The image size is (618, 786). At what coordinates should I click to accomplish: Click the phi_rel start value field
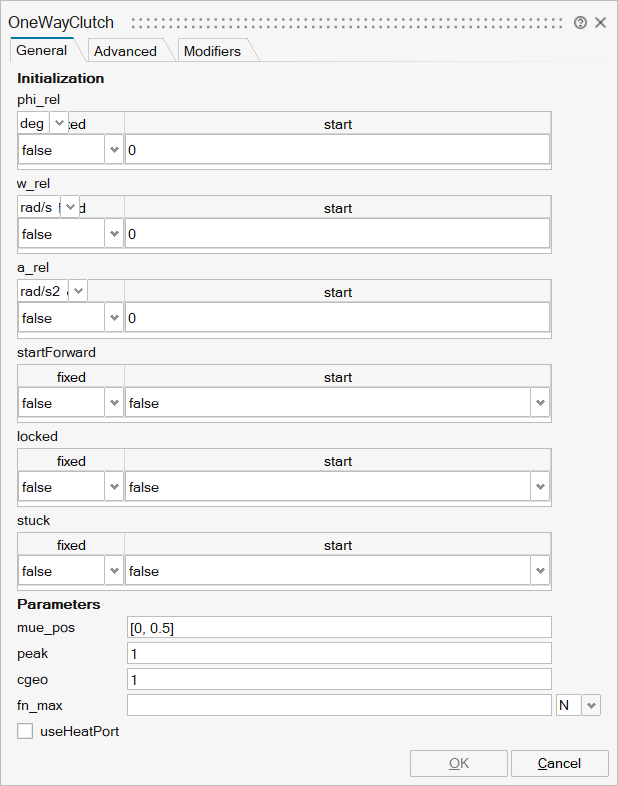[337, 150]
